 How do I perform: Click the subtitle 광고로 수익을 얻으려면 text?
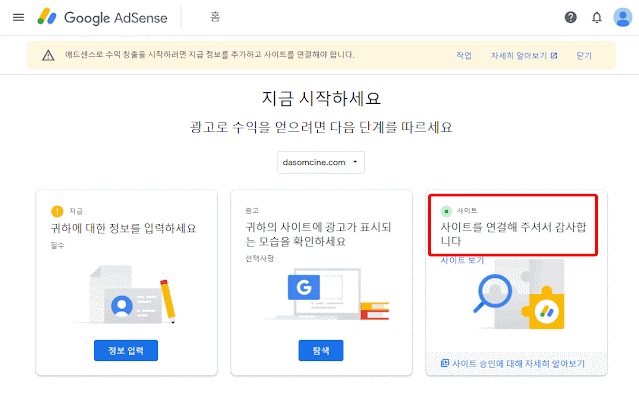tap(321, 127)
